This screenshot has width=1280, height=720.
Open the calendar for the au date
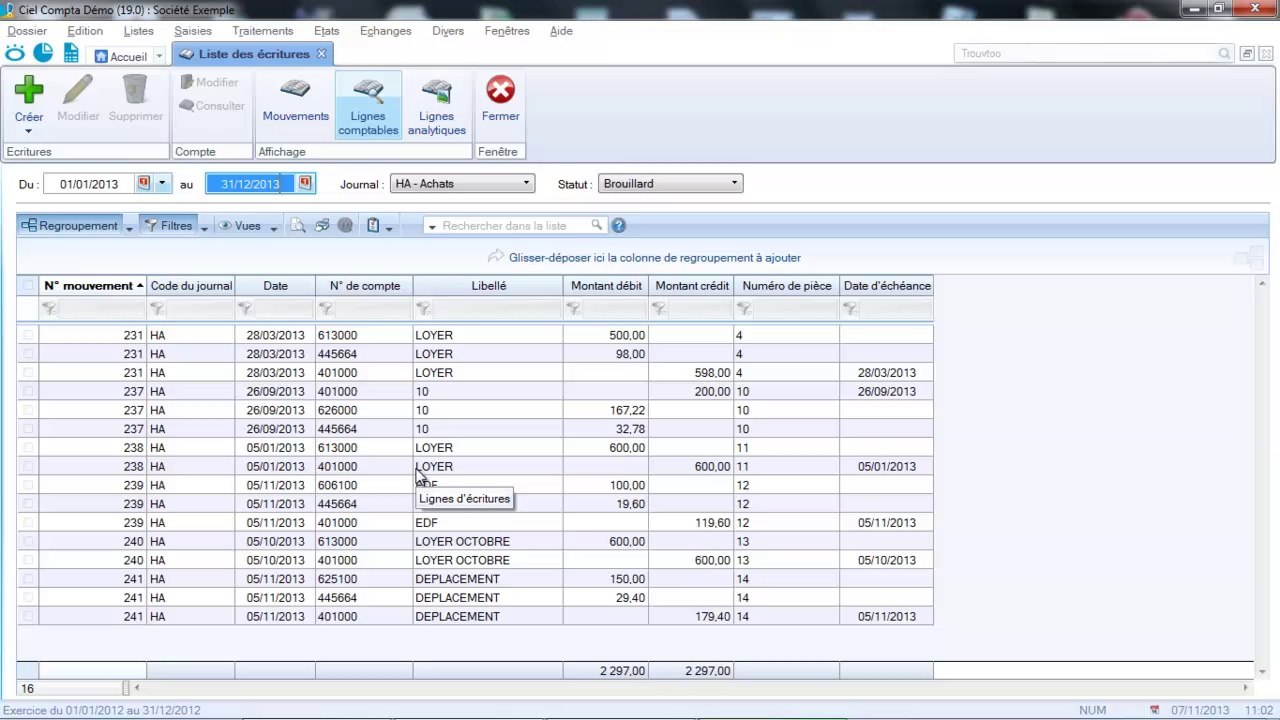click(x=305, y=184)
